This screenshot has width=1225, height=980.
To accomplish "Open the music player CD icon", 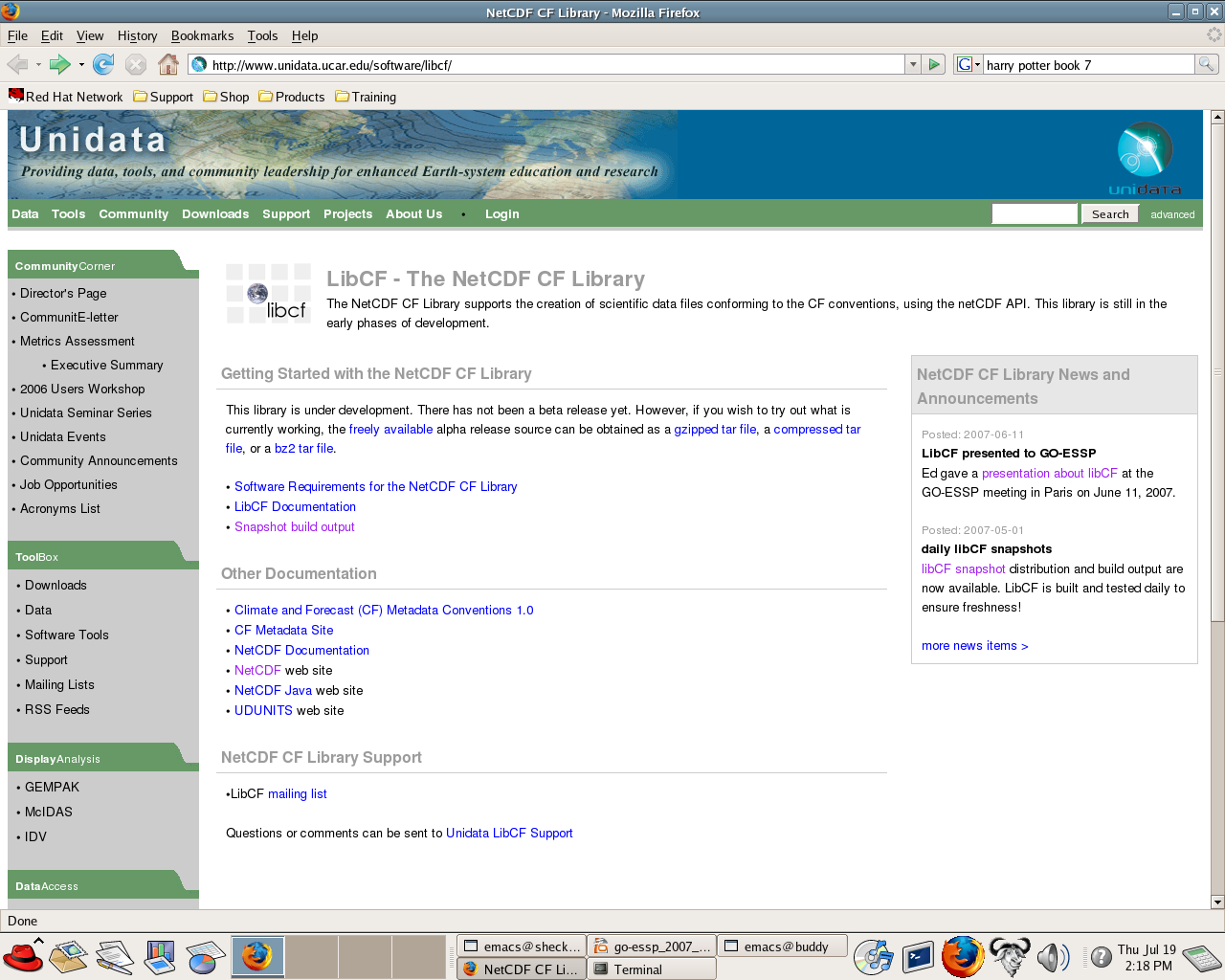I will pyautogui.click(x=873, y=956).
